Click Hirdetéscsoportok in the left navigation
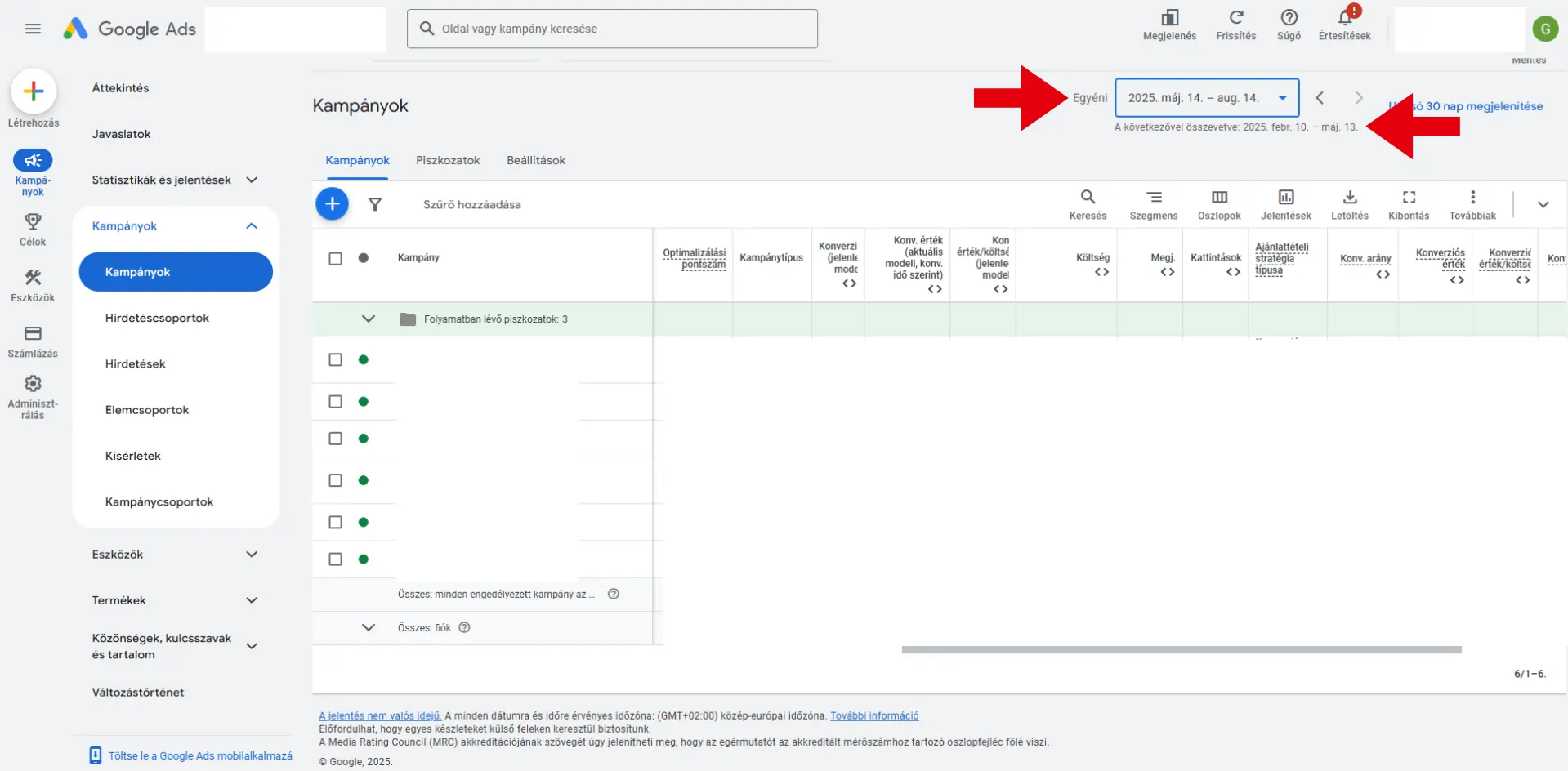This screenshot has height=771, width=1568. pos(157,319)
